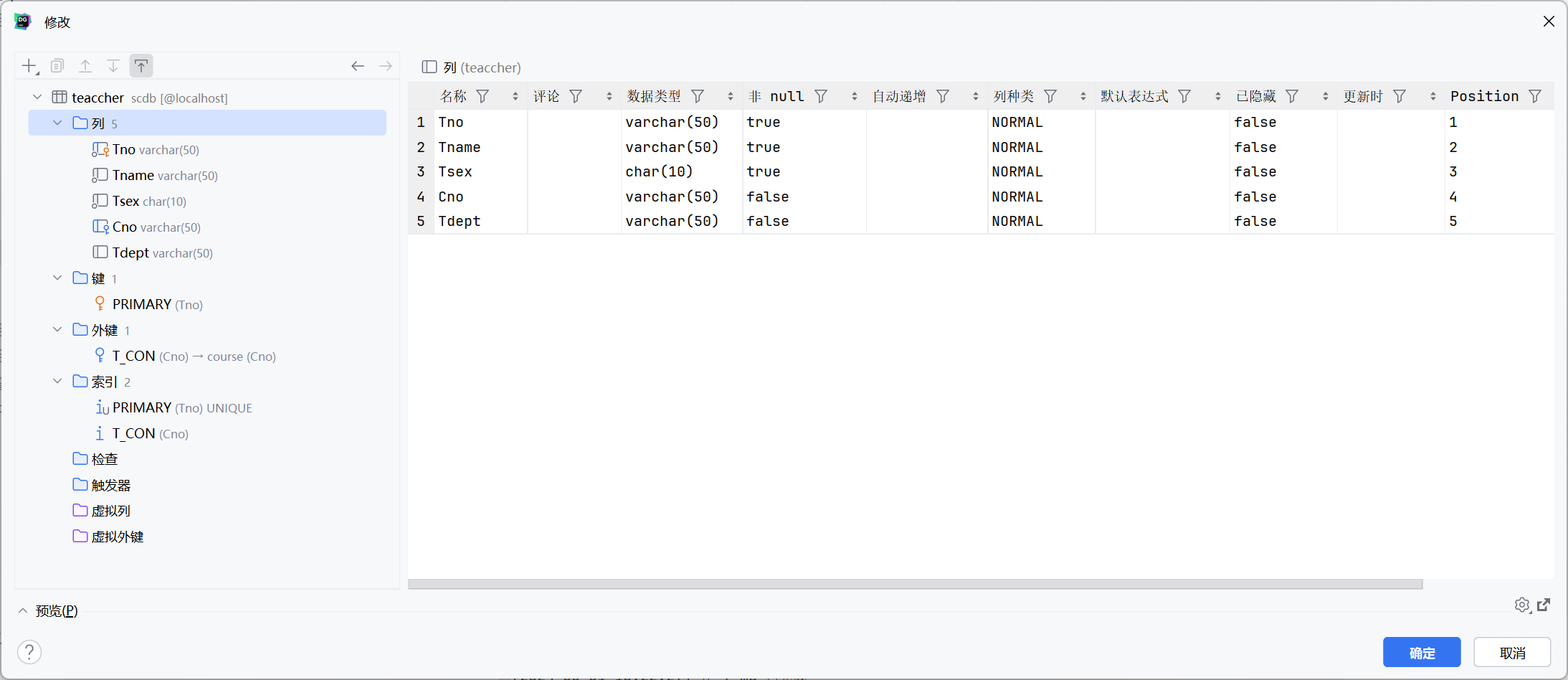Filter the Position column
The height and width of the screenshot is (680, 1568).
[1535, 96]
